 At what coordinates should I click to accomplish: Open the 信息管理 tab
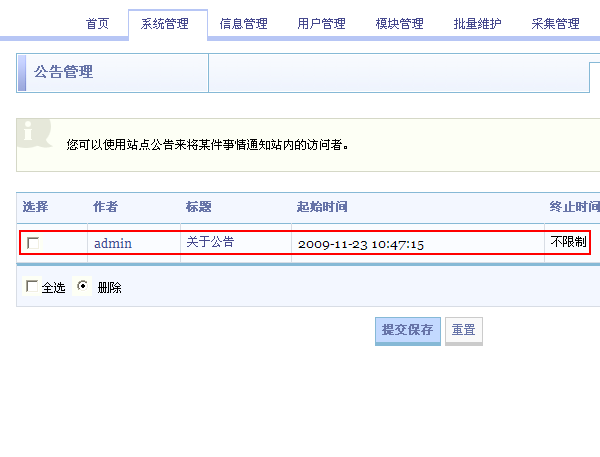244,24
